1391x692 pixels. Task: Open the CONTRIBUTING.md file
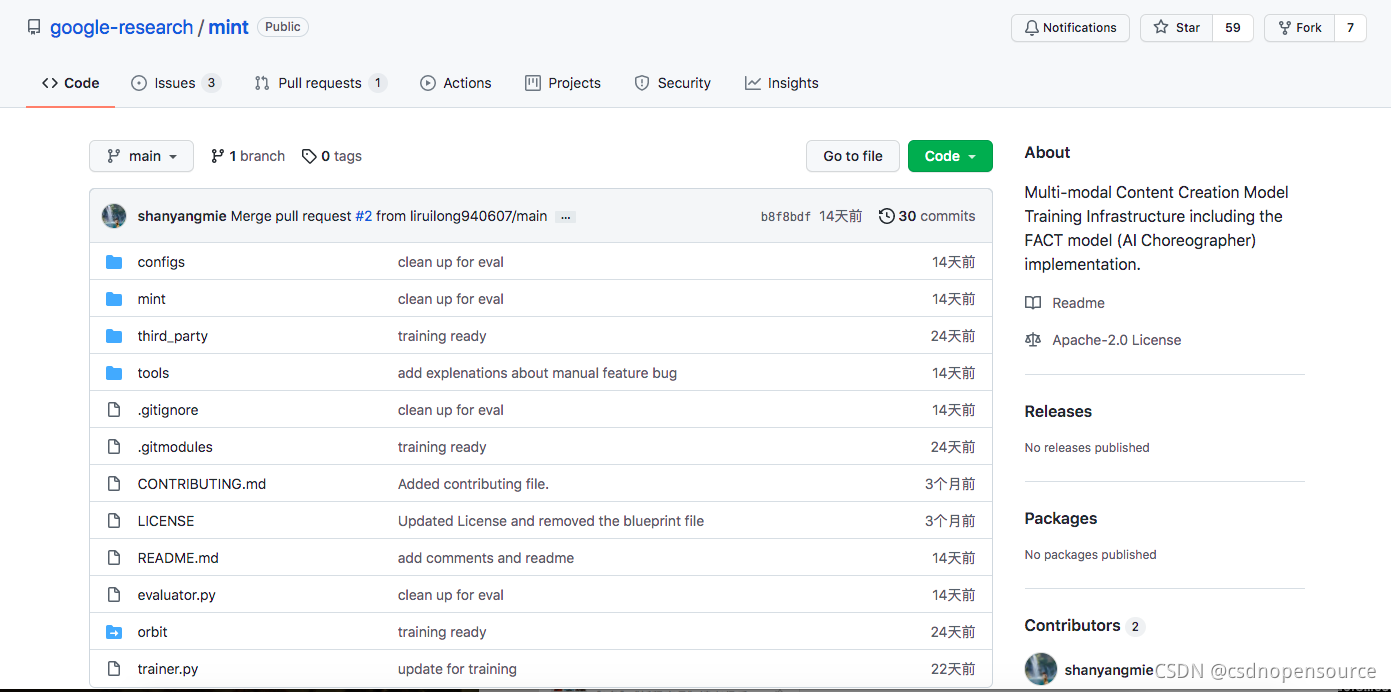(x=202, y=484)
